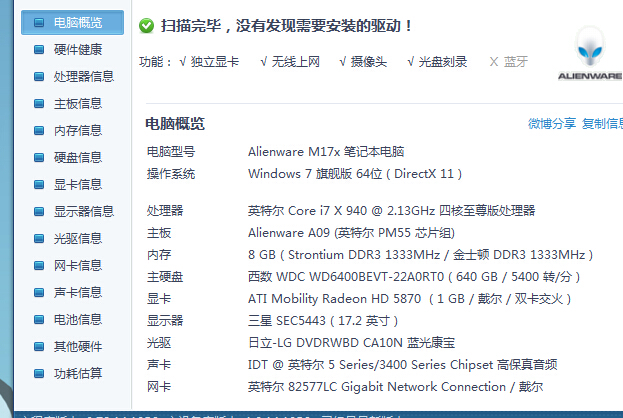The height and width of the screenshot is (418, 623).
Task: Click the 主硬盘 row label
Action: tap(165, 277)
